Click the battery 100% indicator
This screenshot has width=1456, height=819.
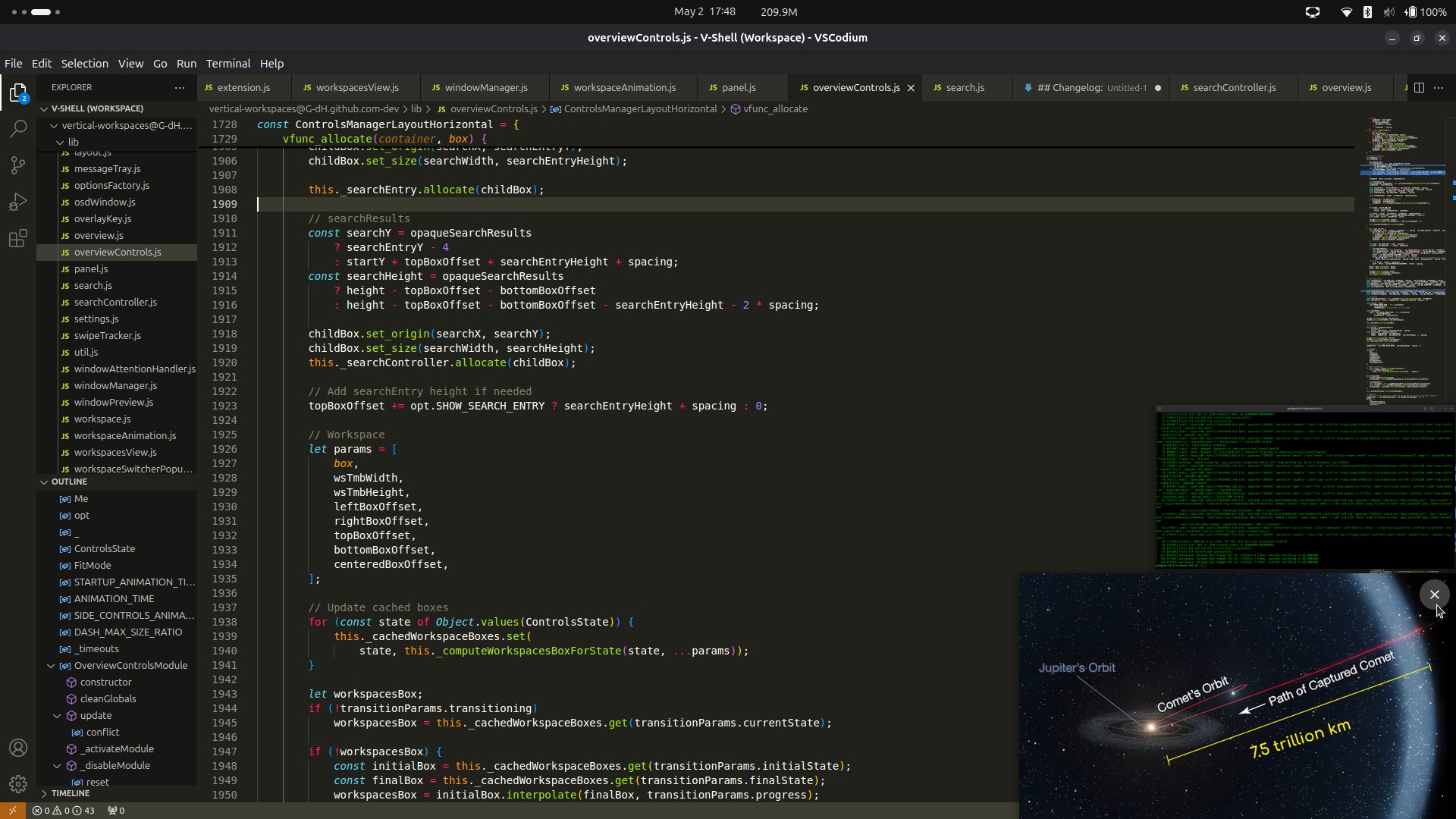pyautogui.click(x=1426, y=12)
